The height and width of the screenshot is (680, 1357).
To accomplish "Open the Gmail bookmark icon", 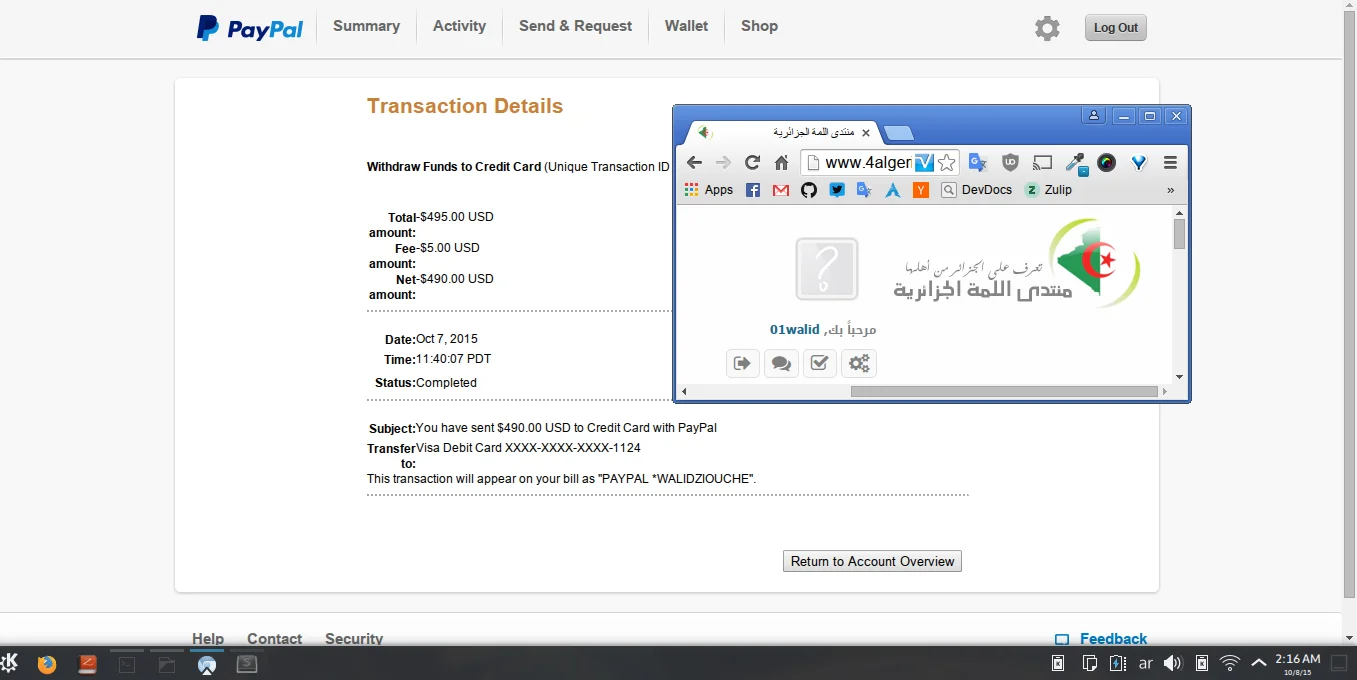I will point(781,190).
